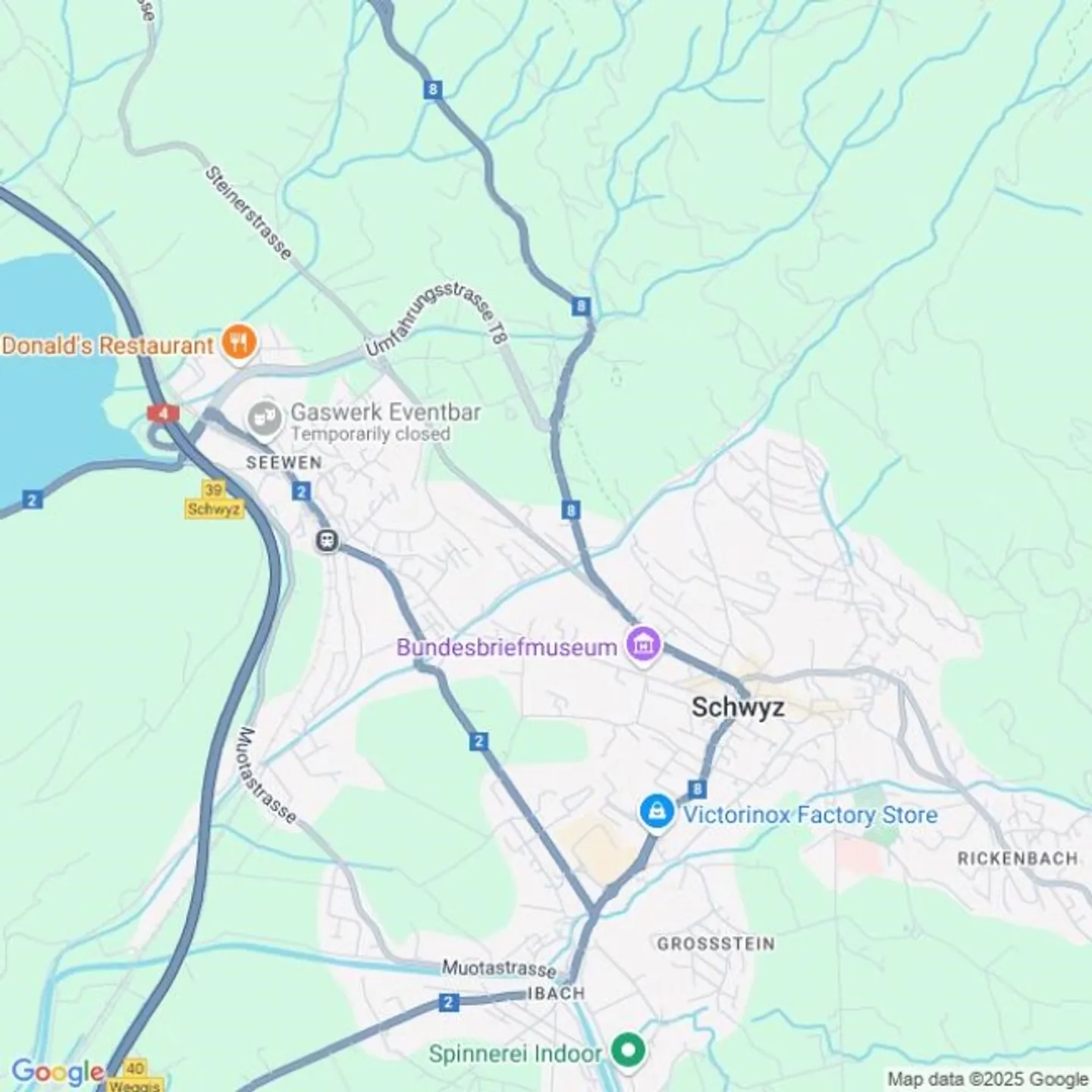Click the route 8 shield near Umfahrungsstrasse
This screenshot has height=1092, width=1092.
click(x=581, y=306)
